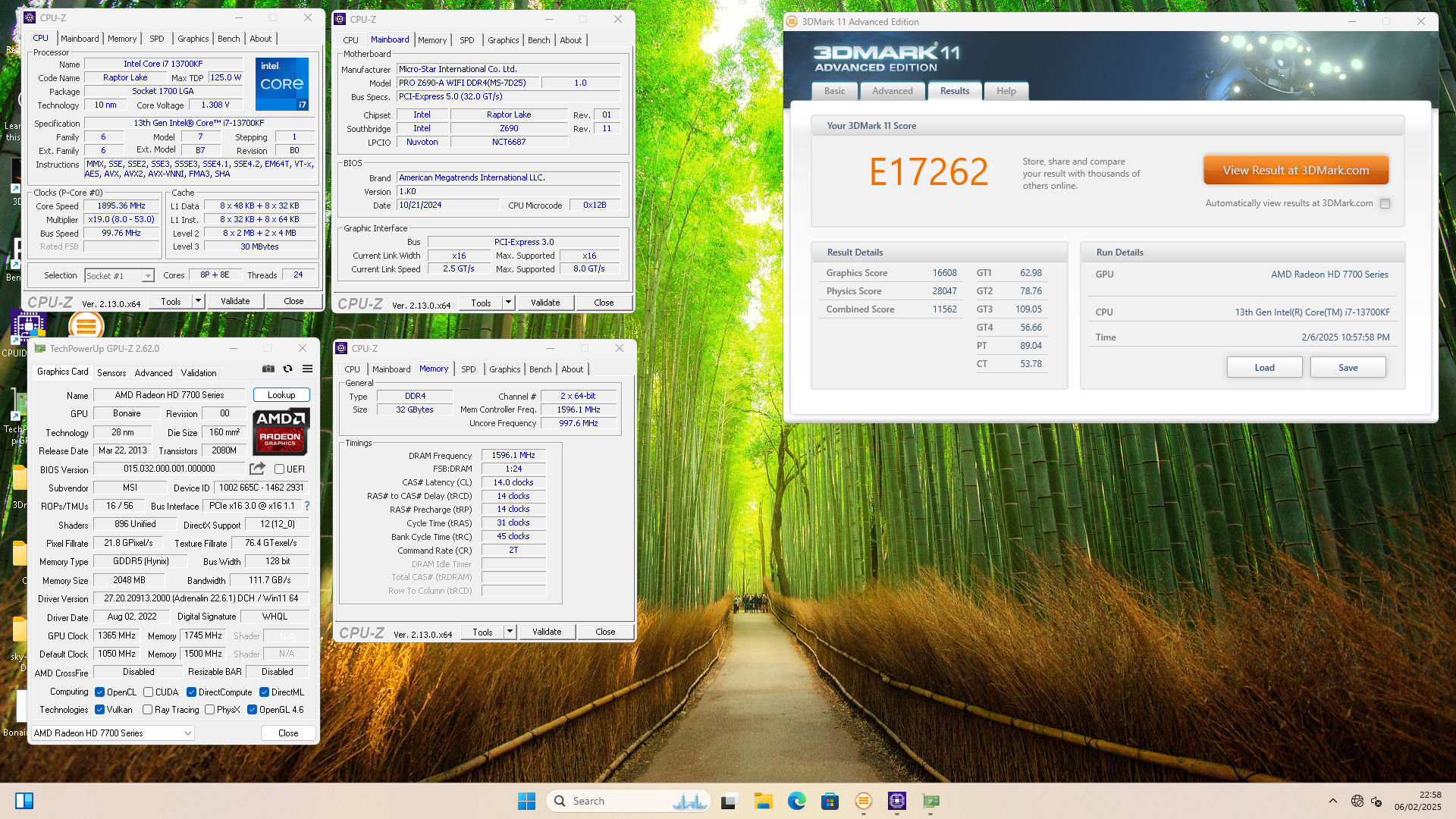The width and height of the screenshot is (1456, 819).
Task: Switch to GPU-Z green card taskbar icon
Action: pos(930,801)
